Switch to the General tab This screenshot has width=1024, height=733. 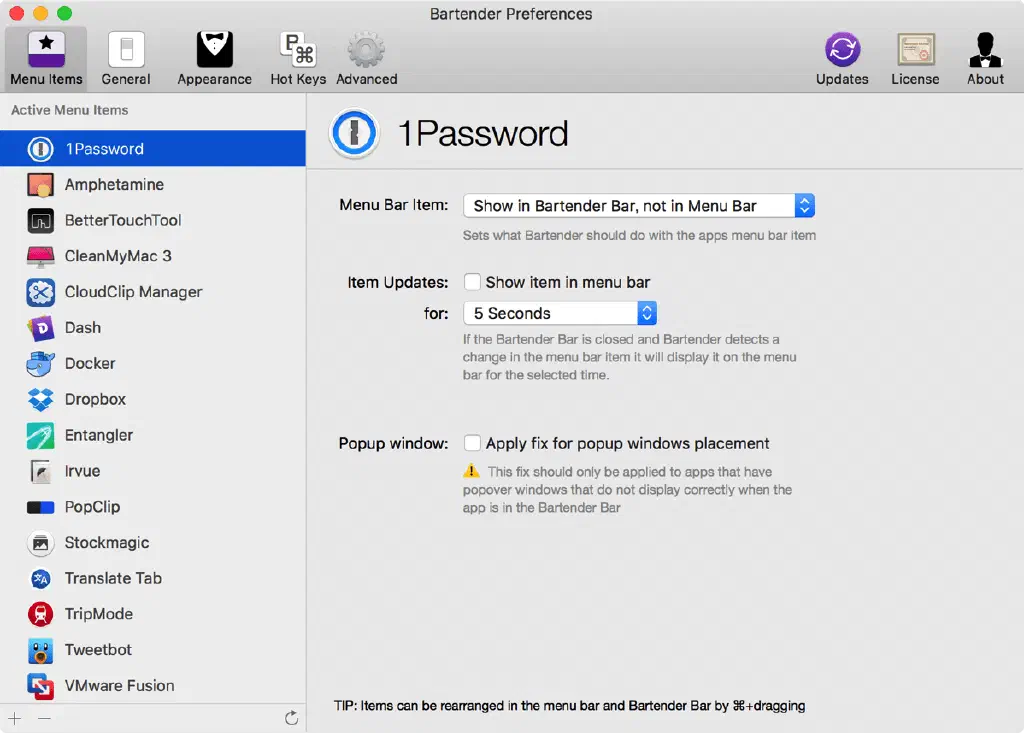click(x=126, y=58)
